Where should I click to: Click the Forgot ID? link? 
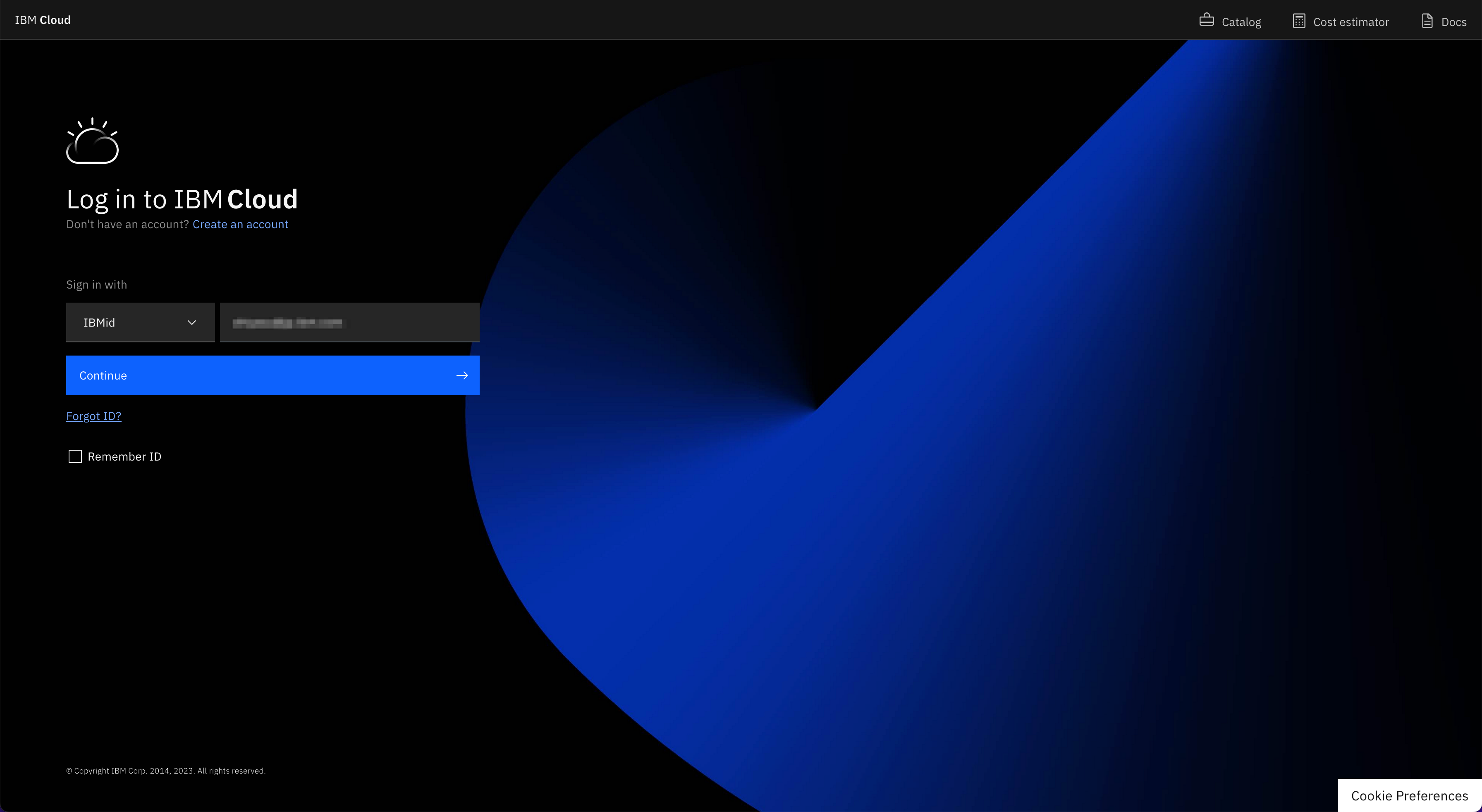pyautogui.click(x=94, y=416)
